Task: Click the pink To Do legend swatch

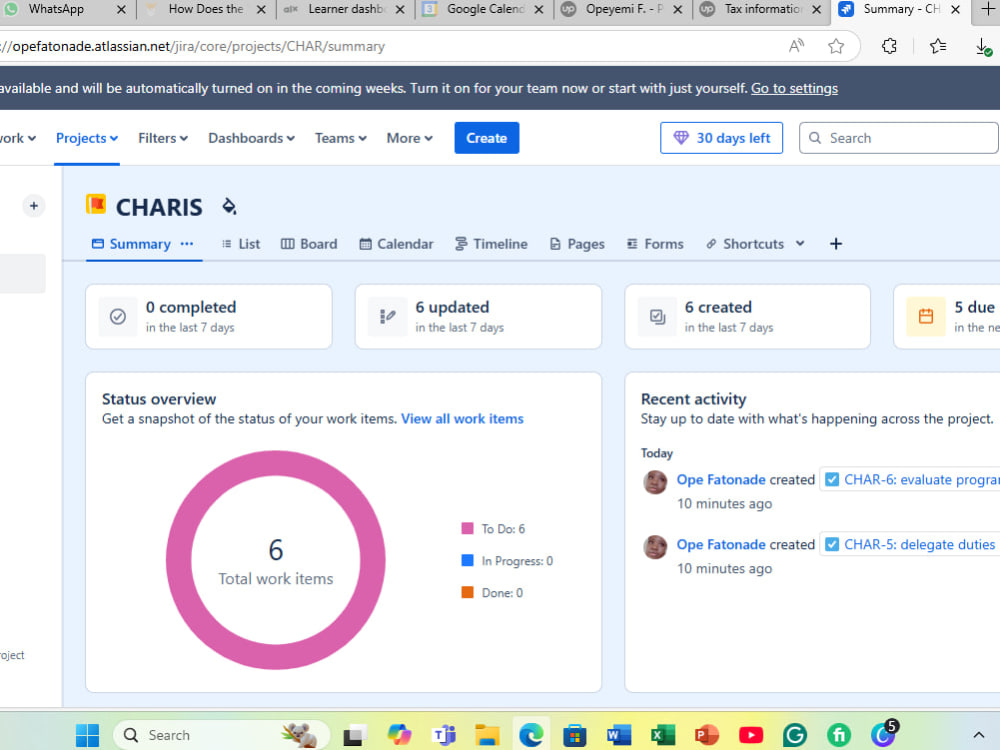Action: click(x=467, y=528)
